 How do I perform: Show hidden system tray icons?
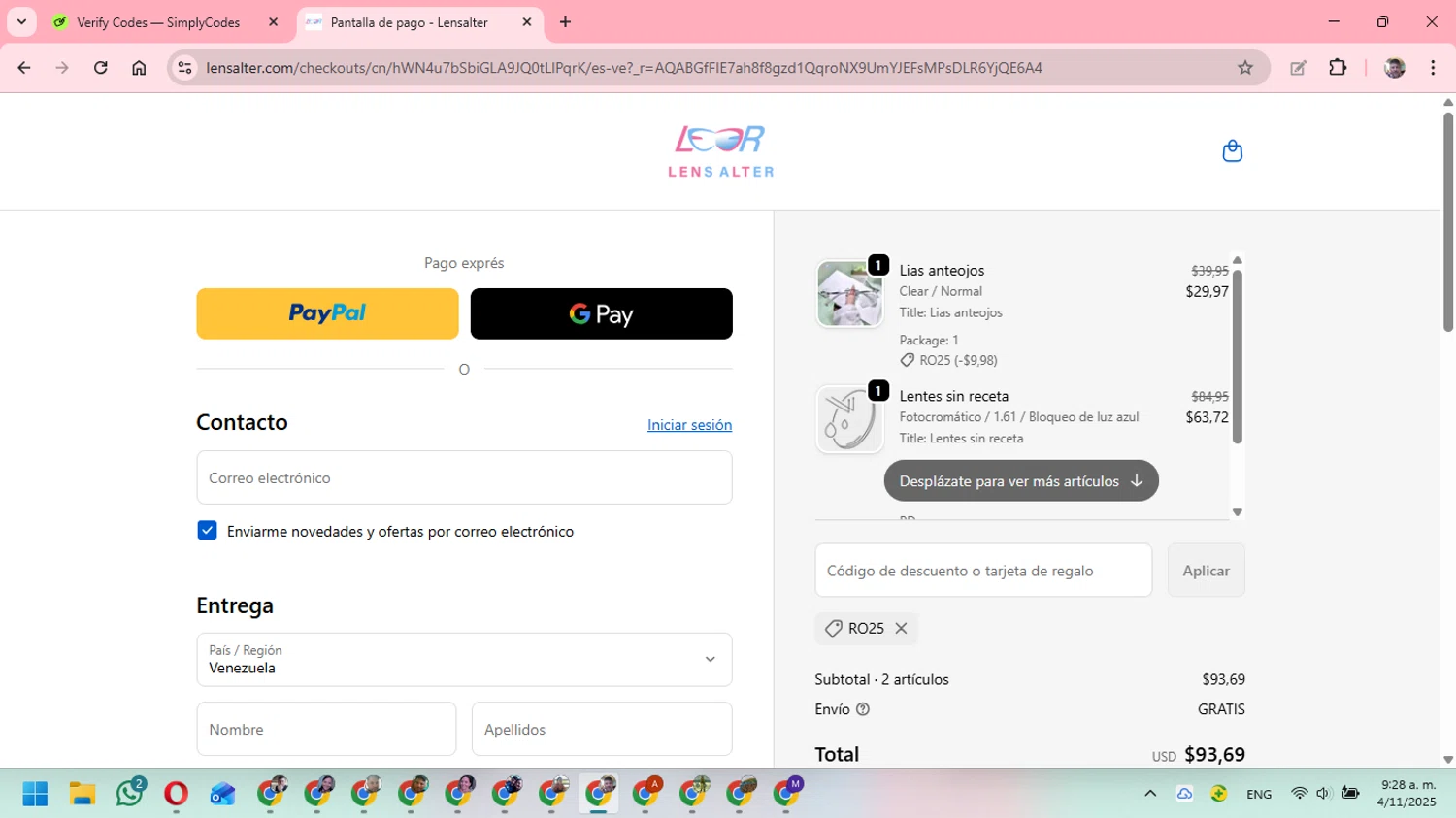point(1150,794)
